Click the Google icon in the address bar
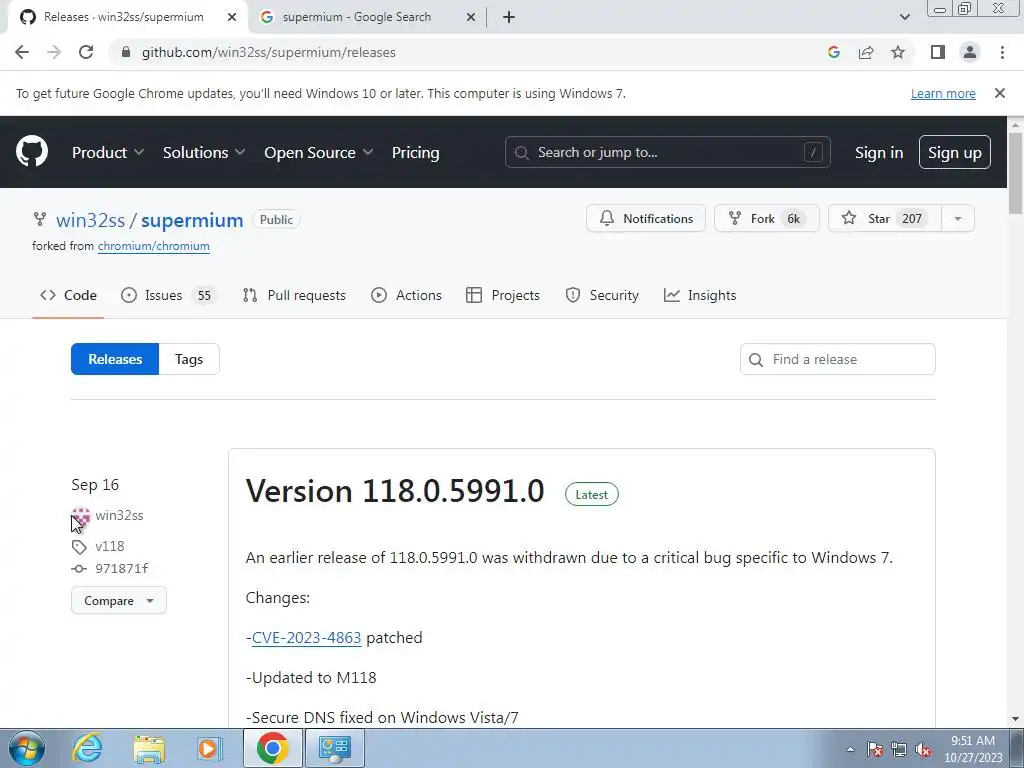 (x=833, y=52)
